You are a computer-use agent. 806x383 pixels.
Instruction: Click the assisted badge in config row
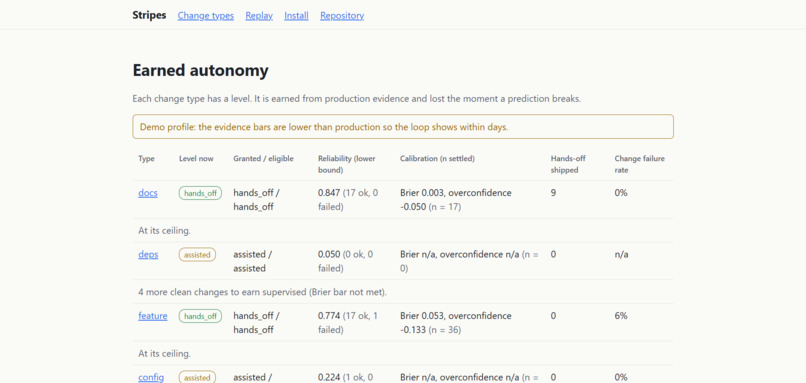197,377
